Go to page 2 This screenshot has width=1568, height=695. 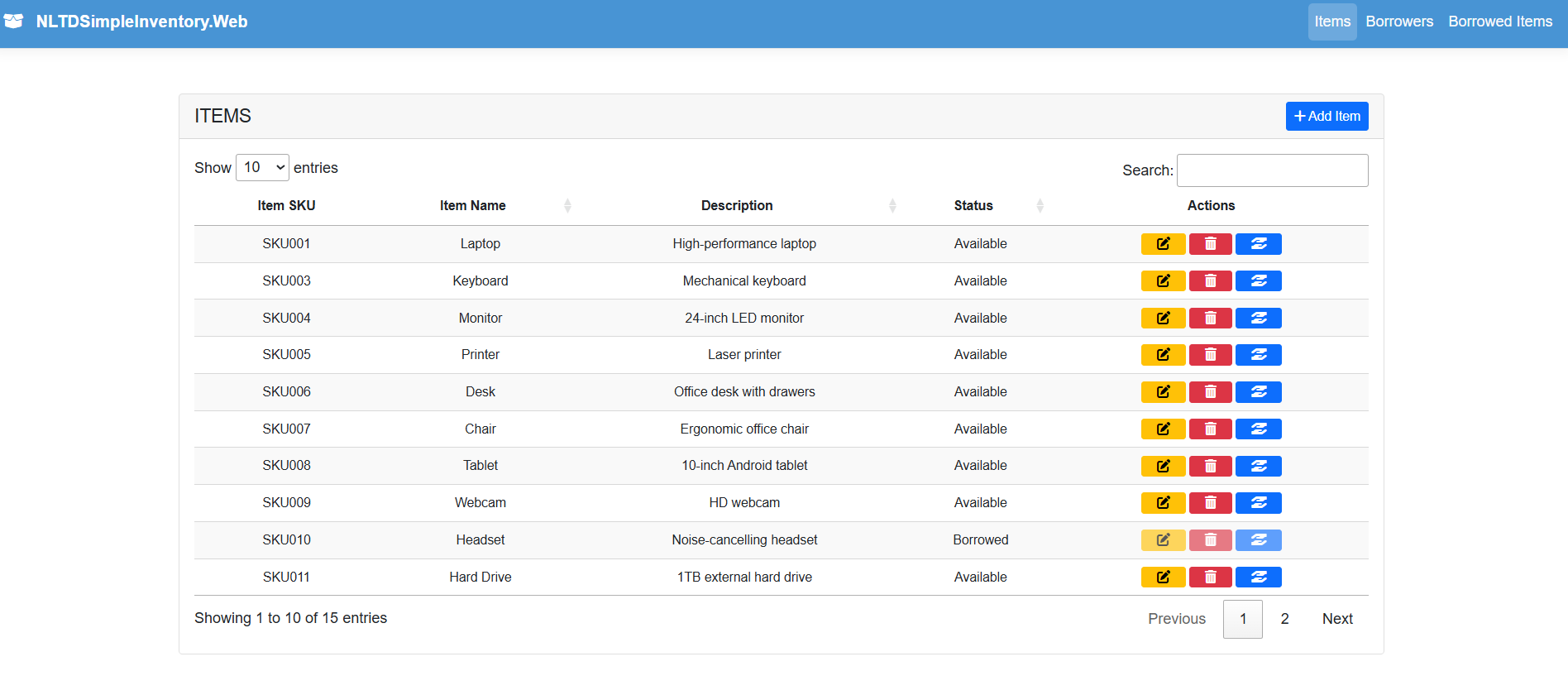coord(1284,619)
